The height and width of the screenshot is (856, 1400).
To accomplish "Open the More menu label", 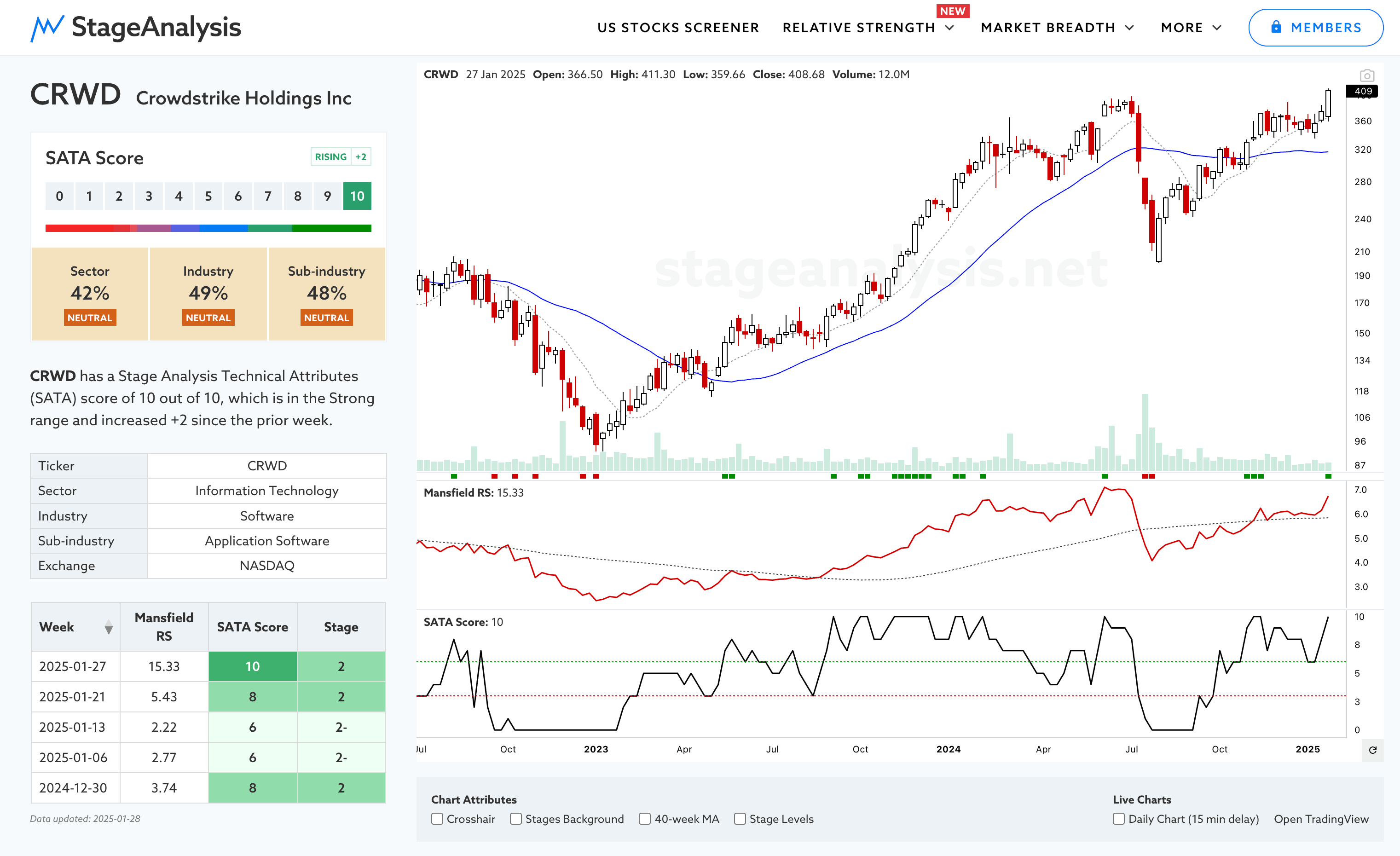I will [x=1182, y=28].
